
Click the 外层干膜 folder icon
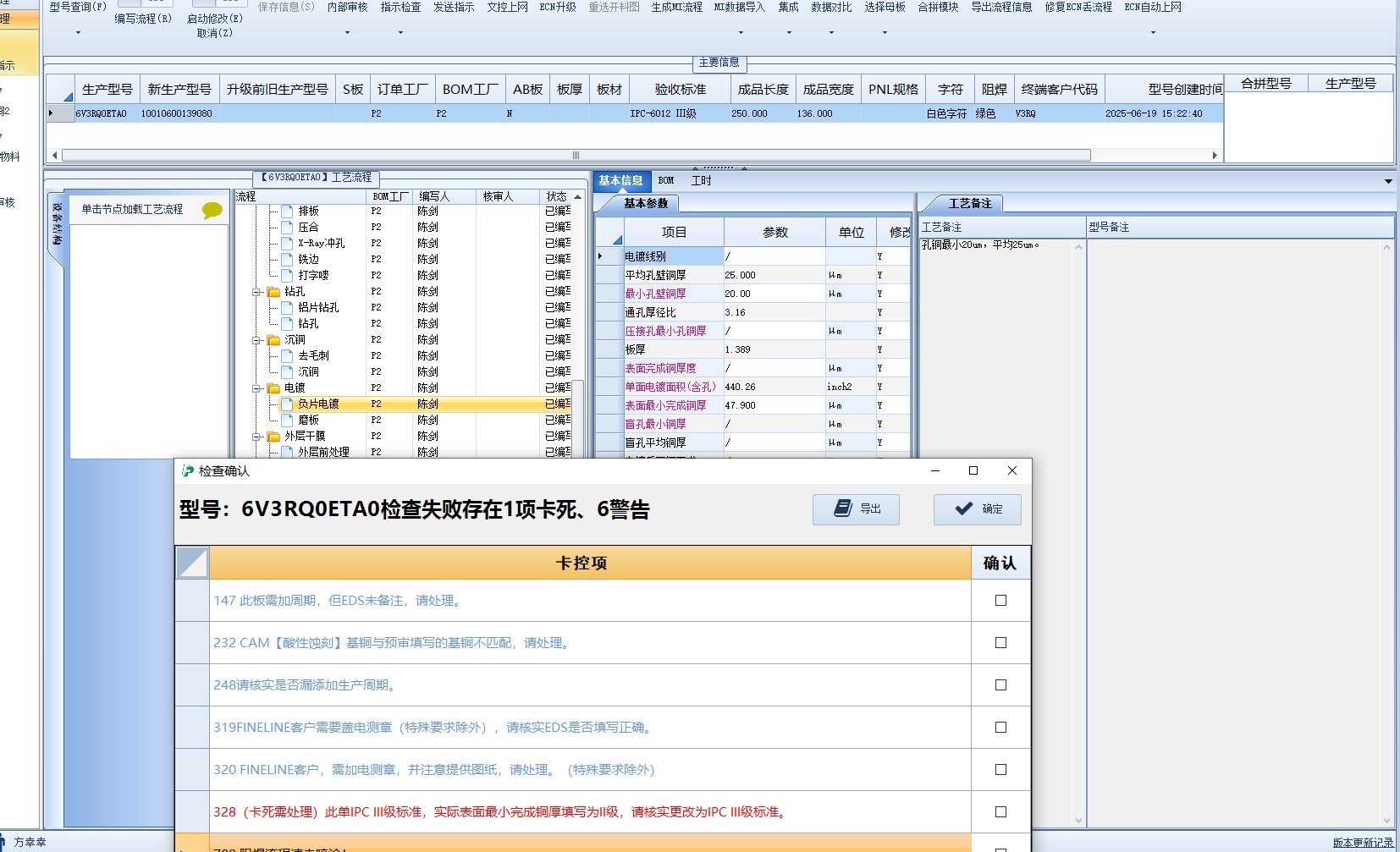[x=274, y=437]
